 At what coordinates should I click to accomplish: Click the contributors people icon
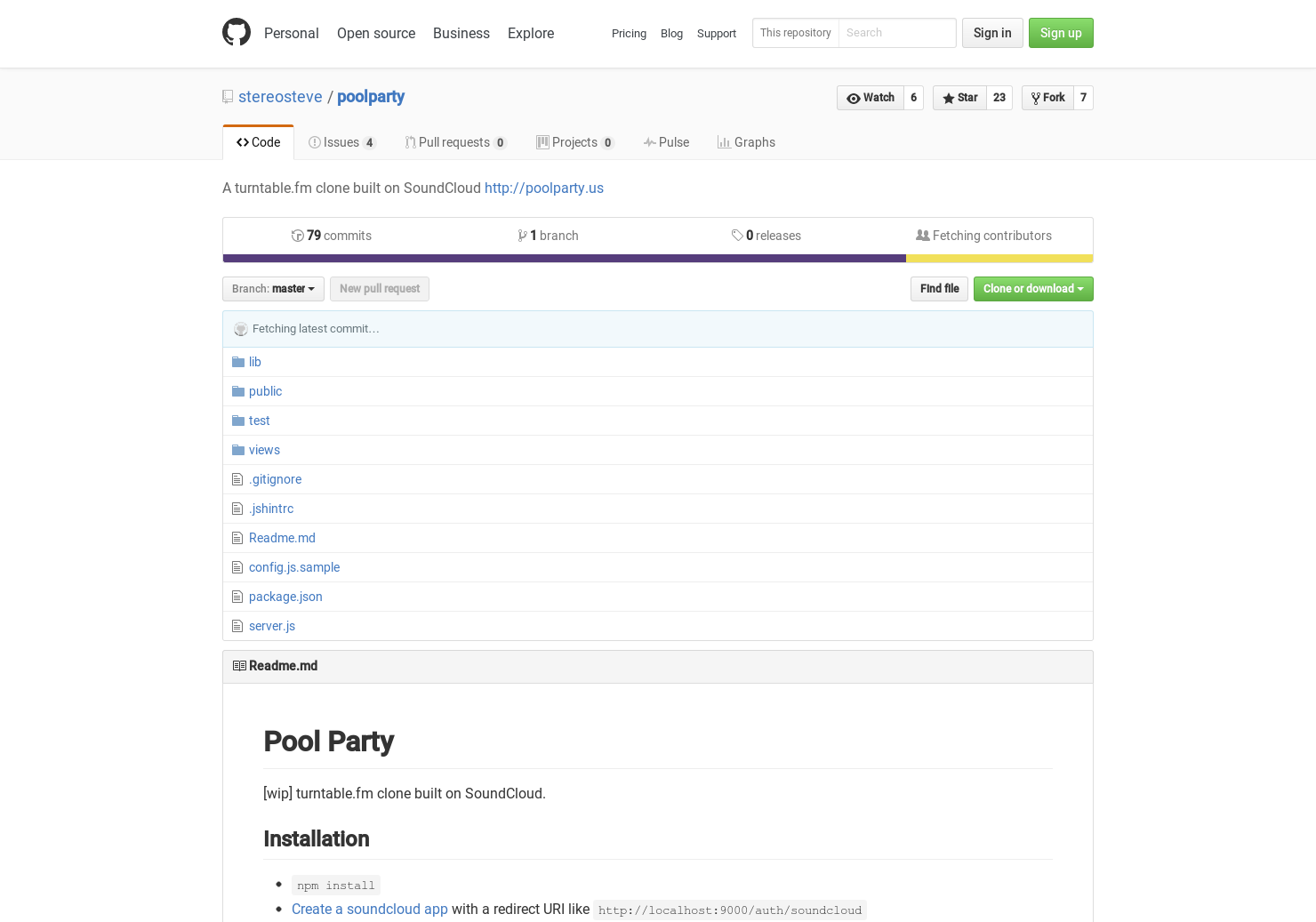(x=923, y=235)
